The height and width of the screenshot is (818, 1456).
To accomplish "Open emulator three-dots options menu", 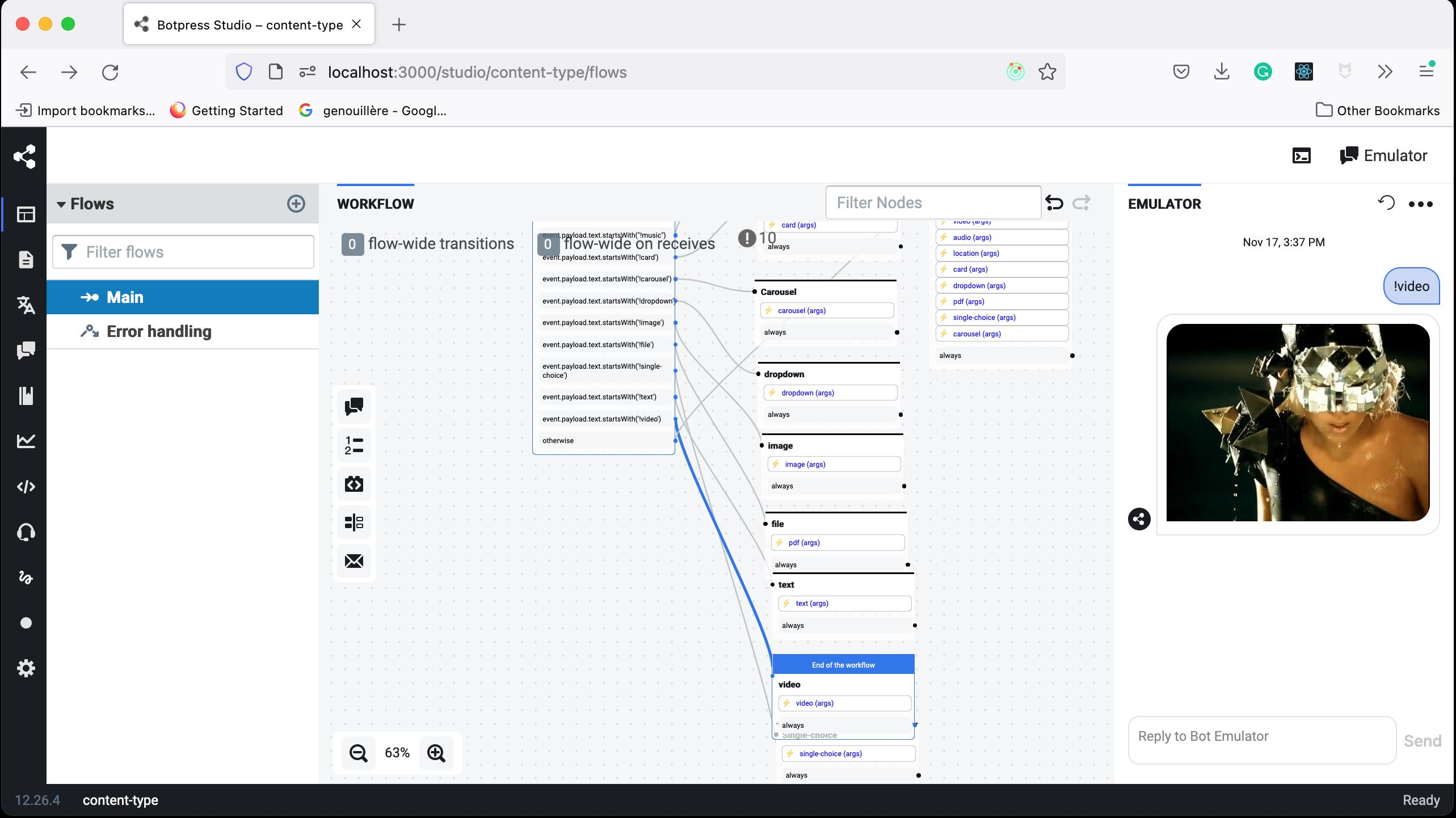I will 1420,204.
